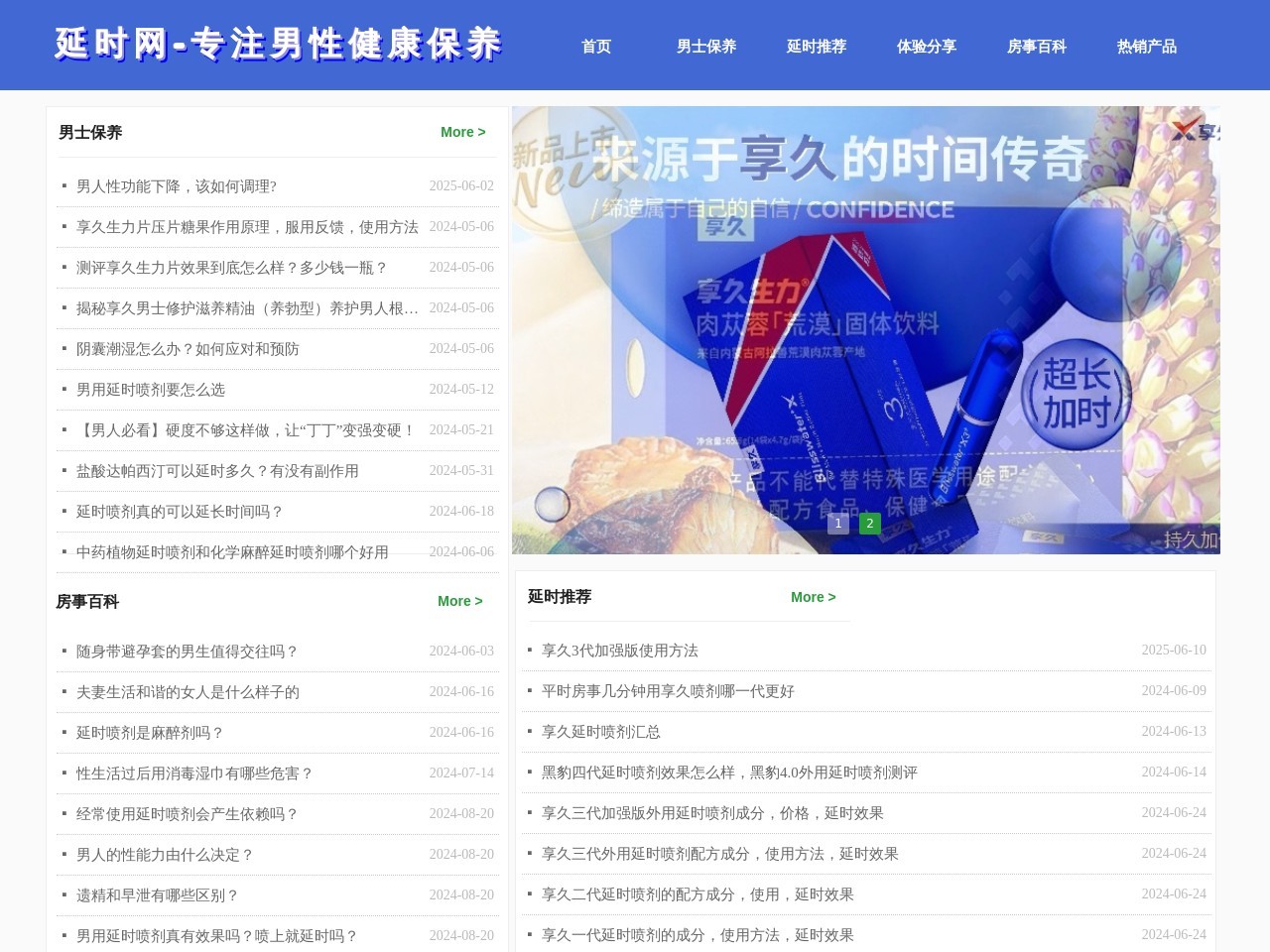Screen dimensions: 1270x952
Task: Open 享久三代加强版外用延时喷剂成分 article
Action: coord(712,813)
